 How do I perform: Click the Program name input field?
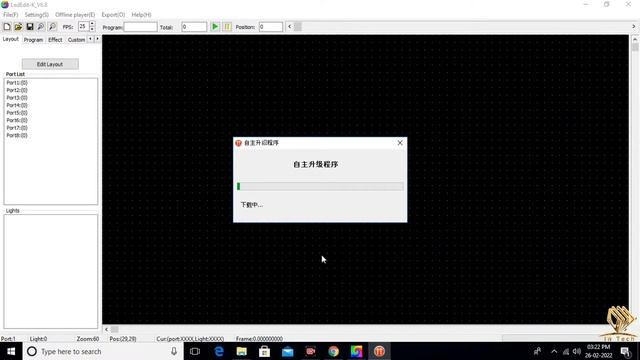click(140, 27)
